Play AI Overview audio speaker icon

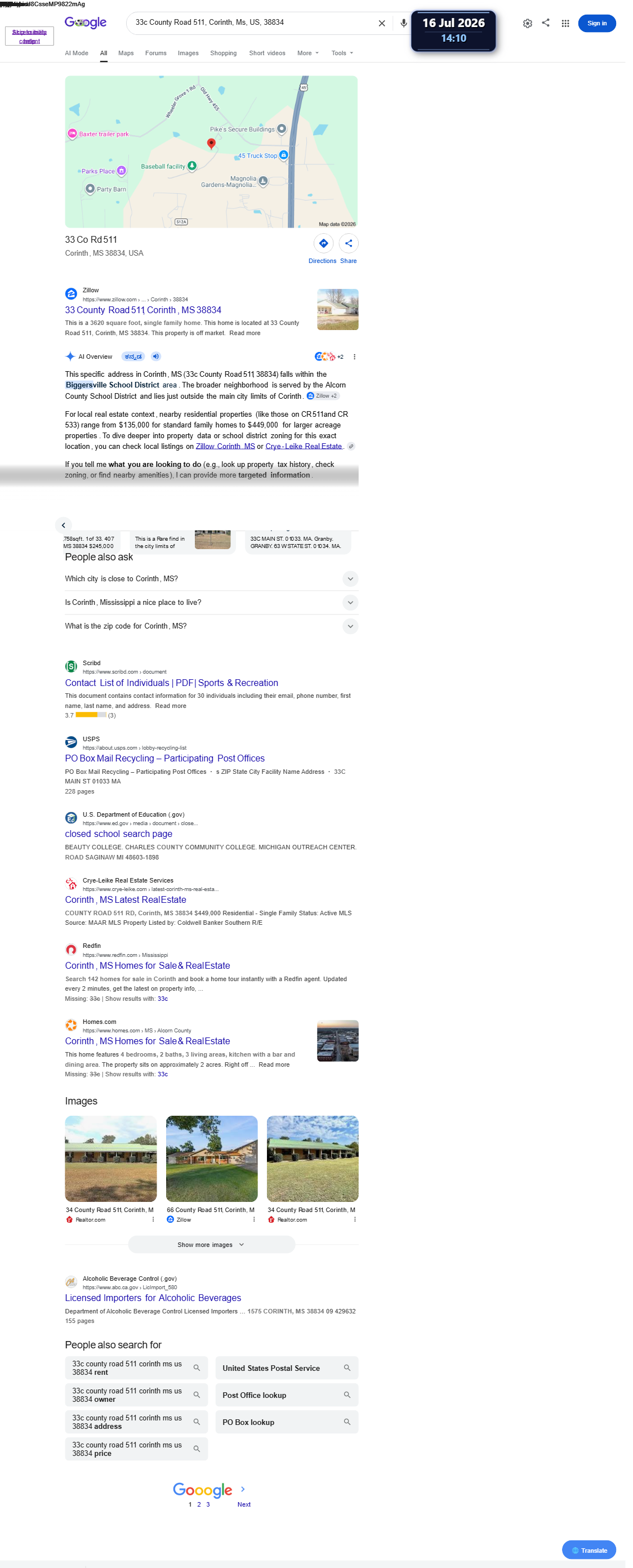(156, 357)
